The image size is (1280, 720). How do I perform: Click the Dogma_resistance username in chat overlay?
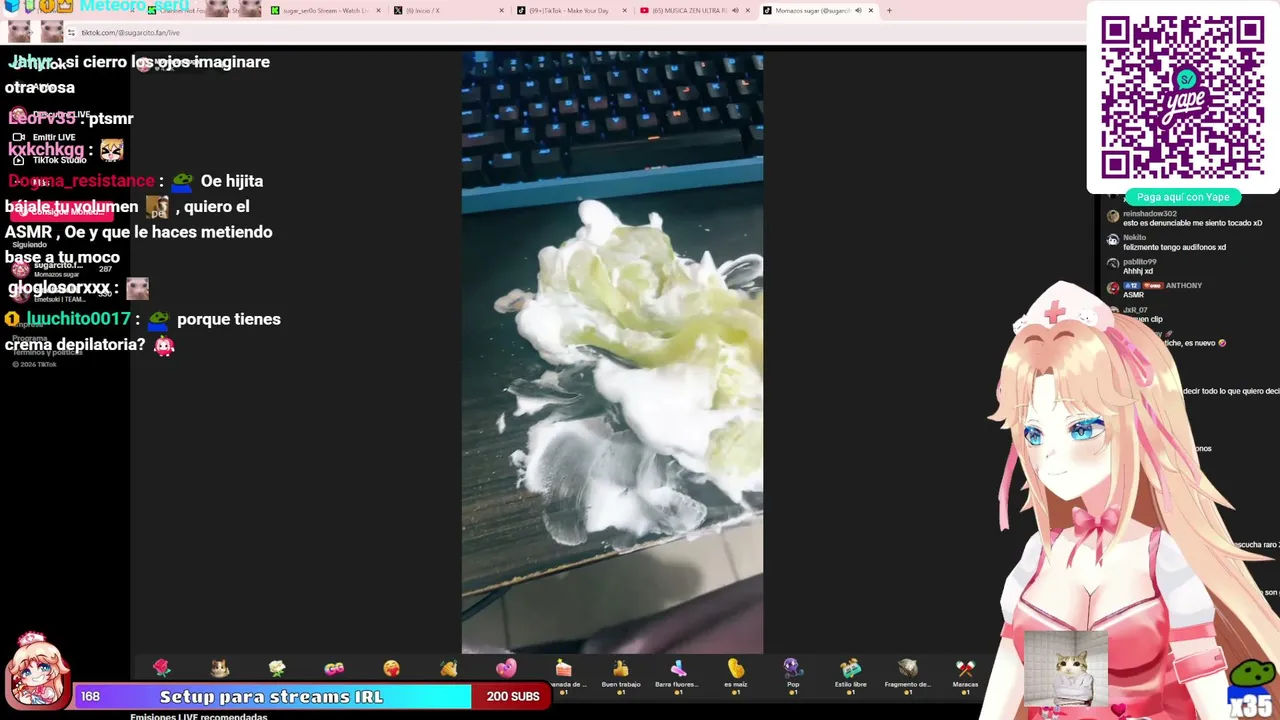81,181
